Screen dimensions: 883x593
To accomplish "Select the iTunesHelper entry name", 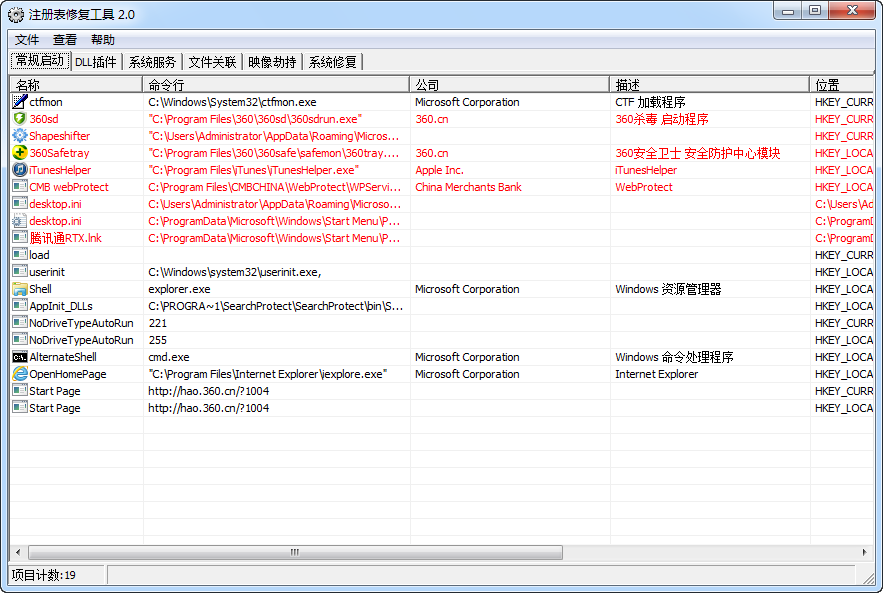I will point(60,170).
